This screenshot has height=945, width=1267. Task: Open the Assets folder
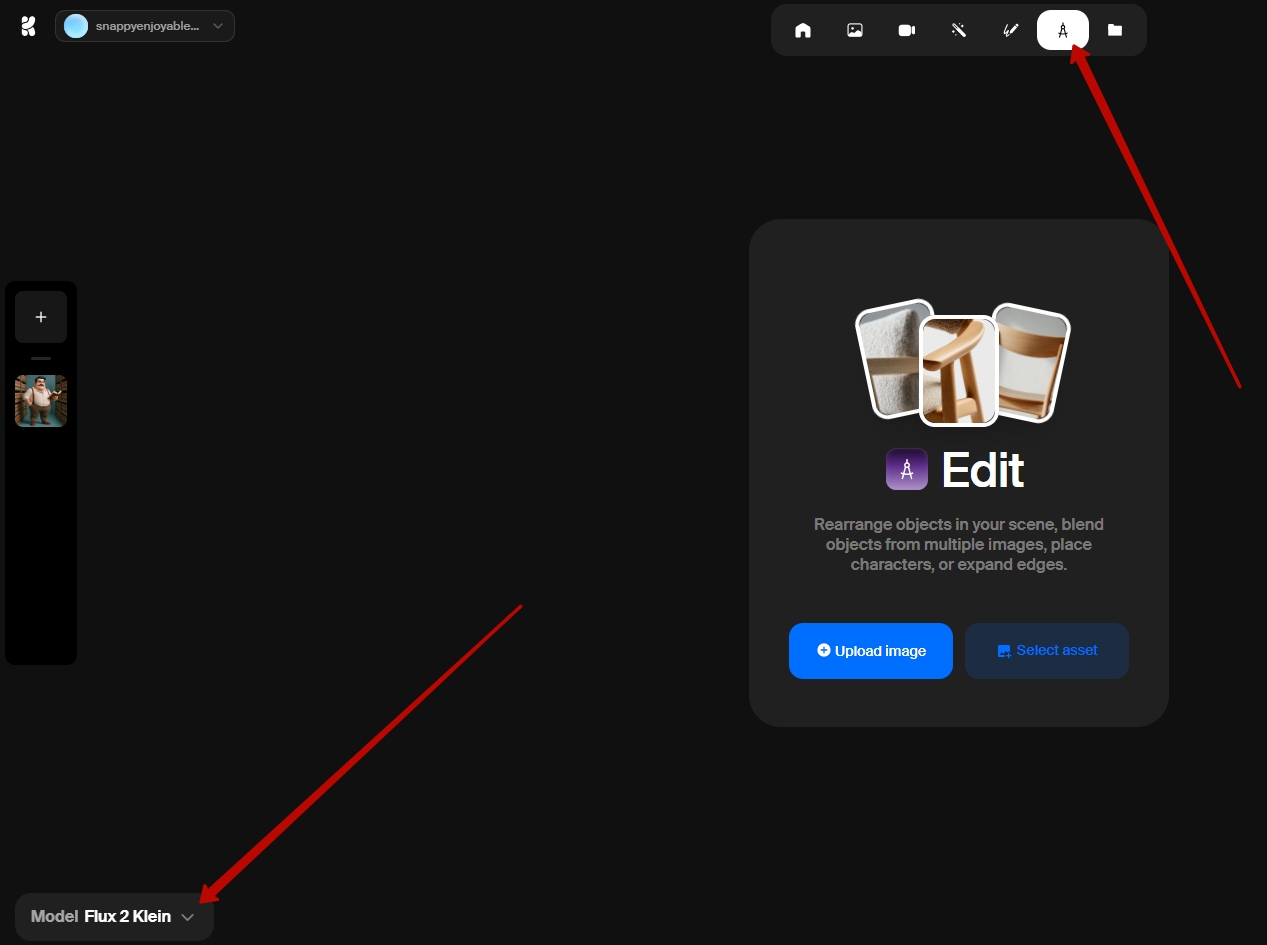click(1114, 30)
